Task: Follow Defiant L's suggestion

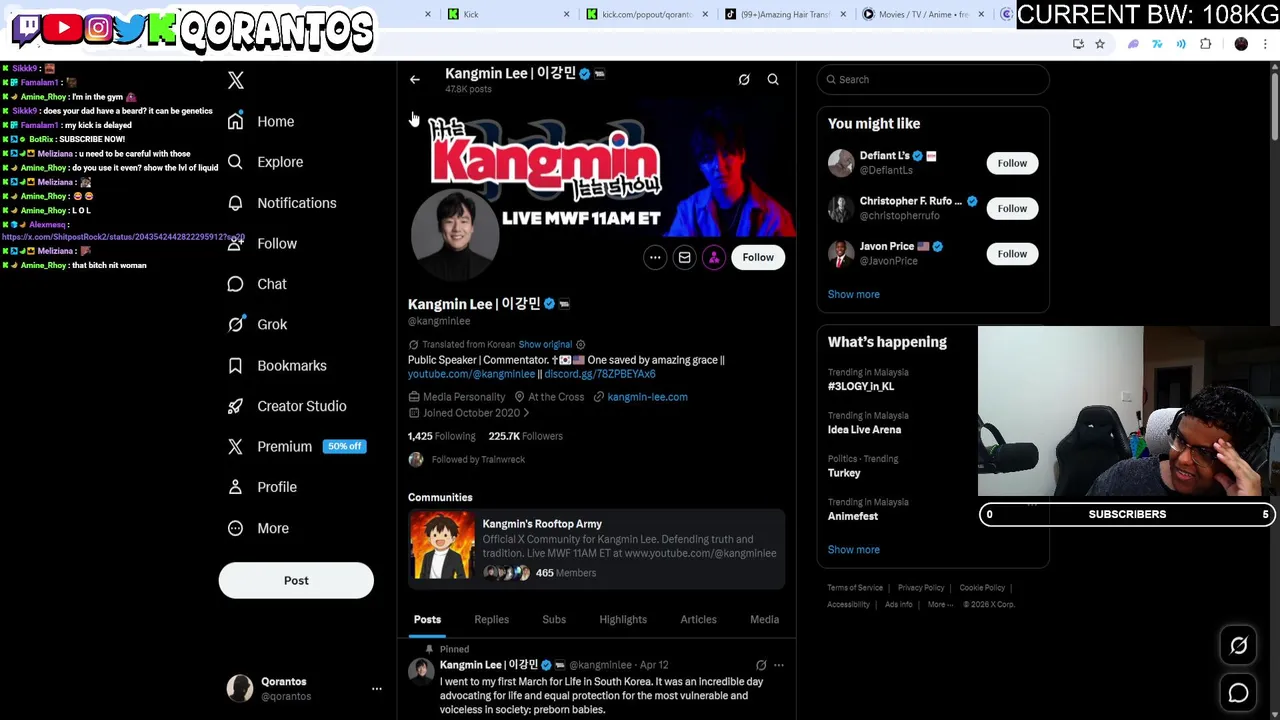Action: click(x=1012, y=163)
